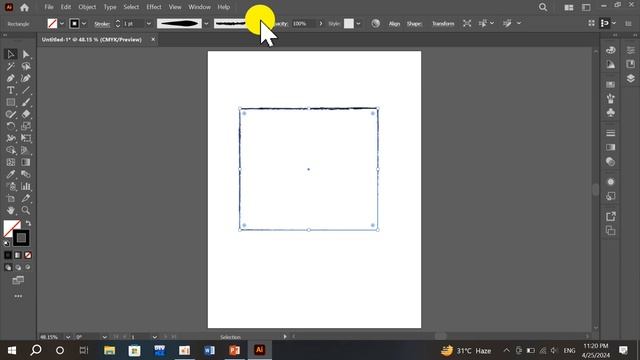Select the Pen tool
640x360 pixels.
point(11,78)
